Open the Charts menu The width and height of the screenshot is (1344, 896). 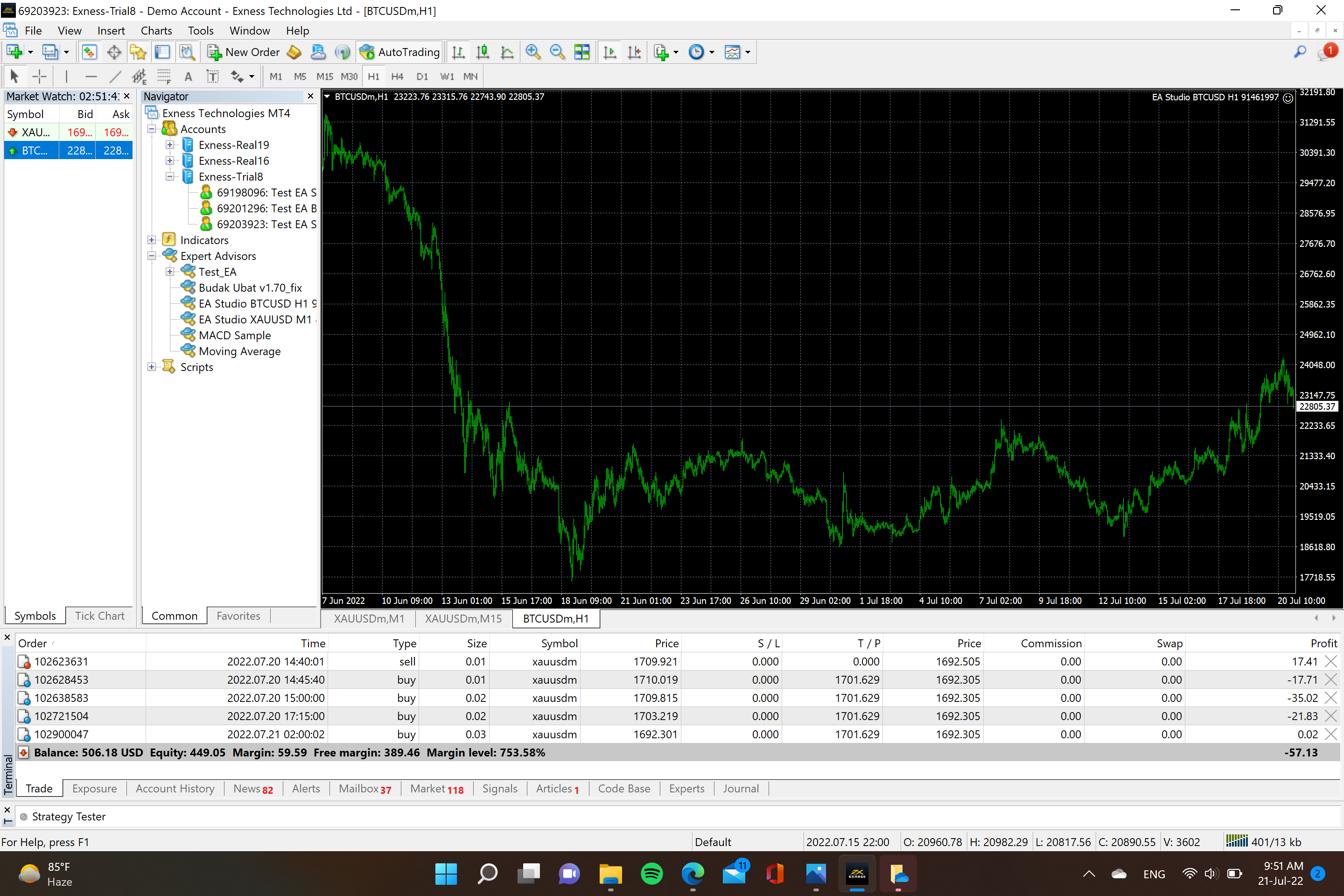click(156, 31)
